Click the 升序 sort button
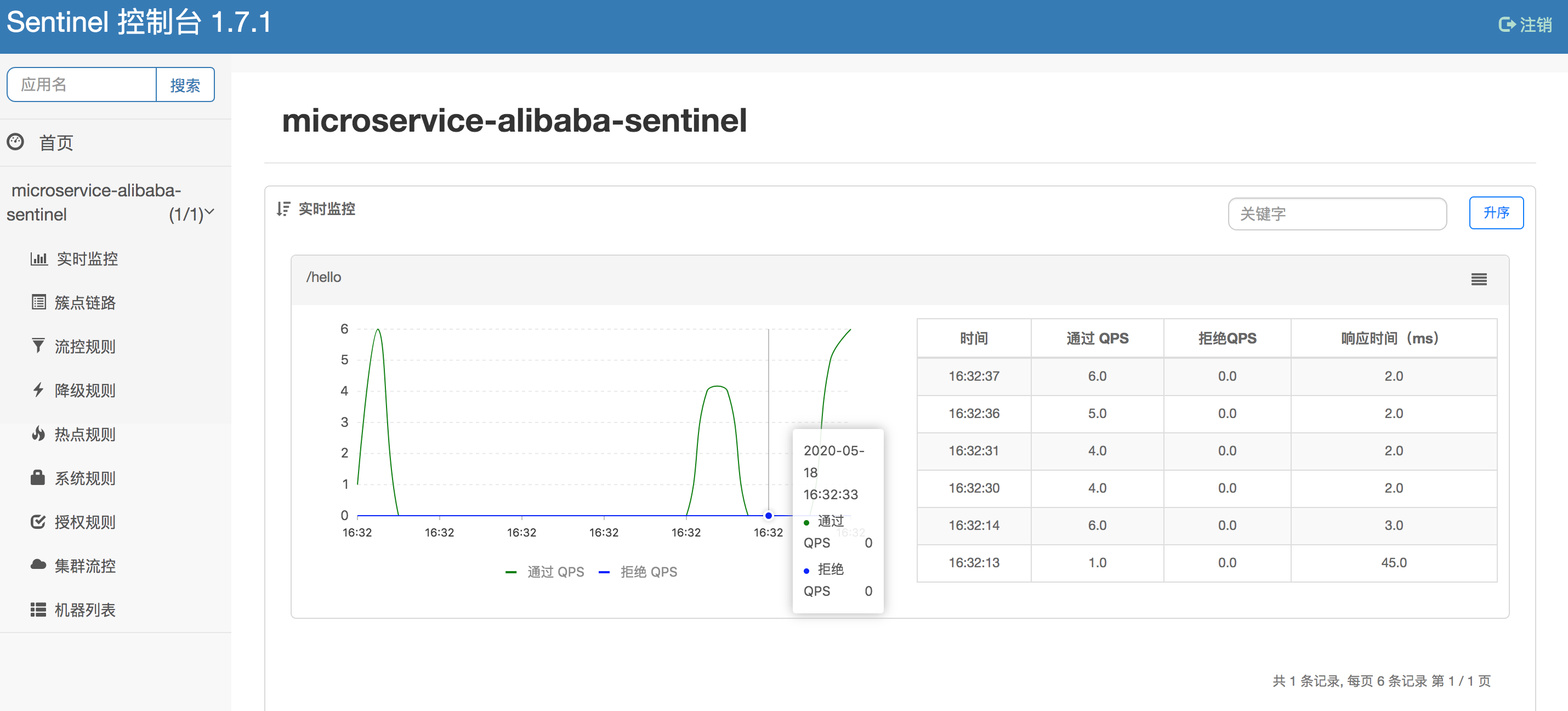The width and height of the screenshot is (1568, 711). 1496,213
